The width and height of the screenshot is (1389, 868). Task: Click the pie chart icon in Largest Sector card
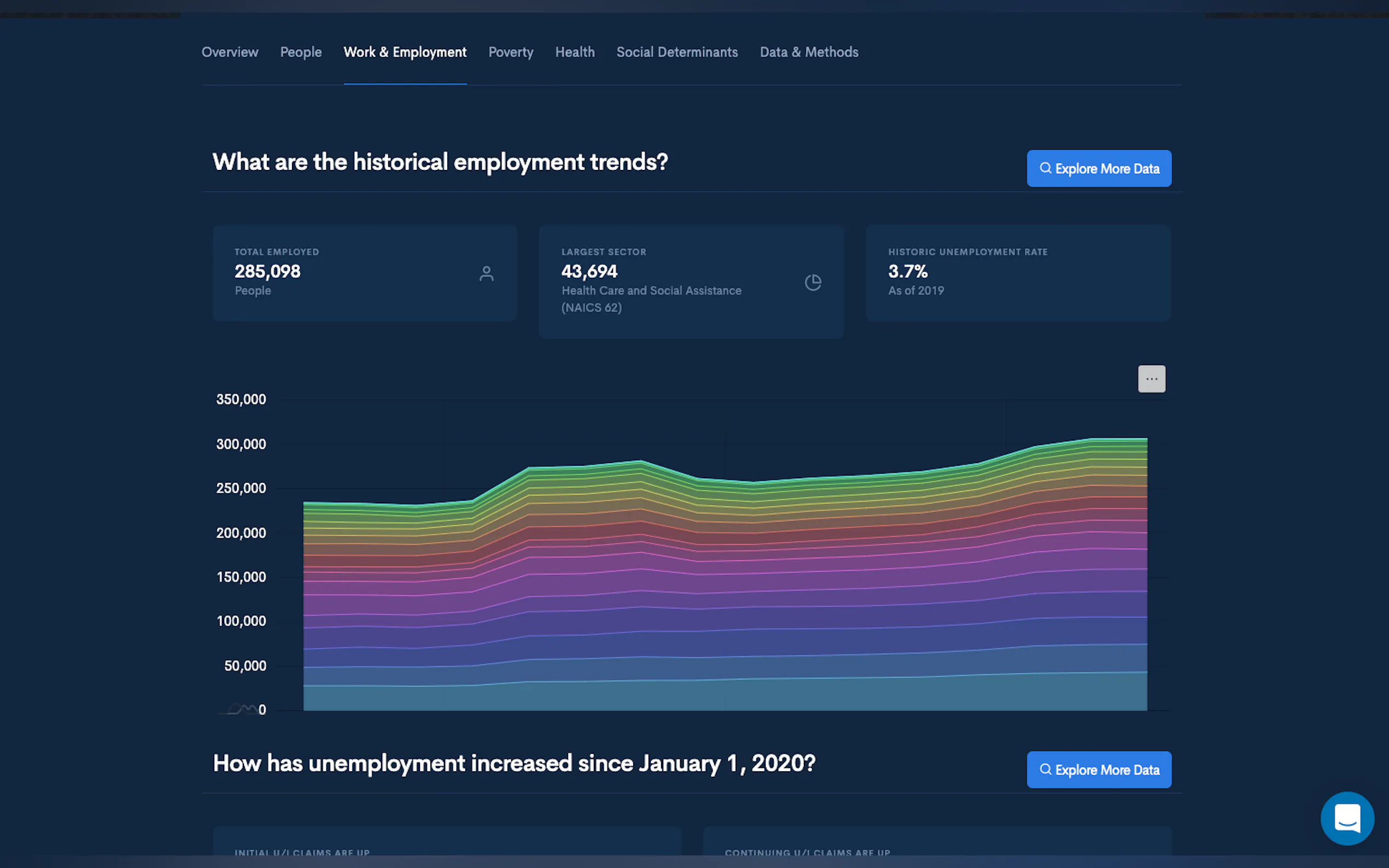[813, 282]
